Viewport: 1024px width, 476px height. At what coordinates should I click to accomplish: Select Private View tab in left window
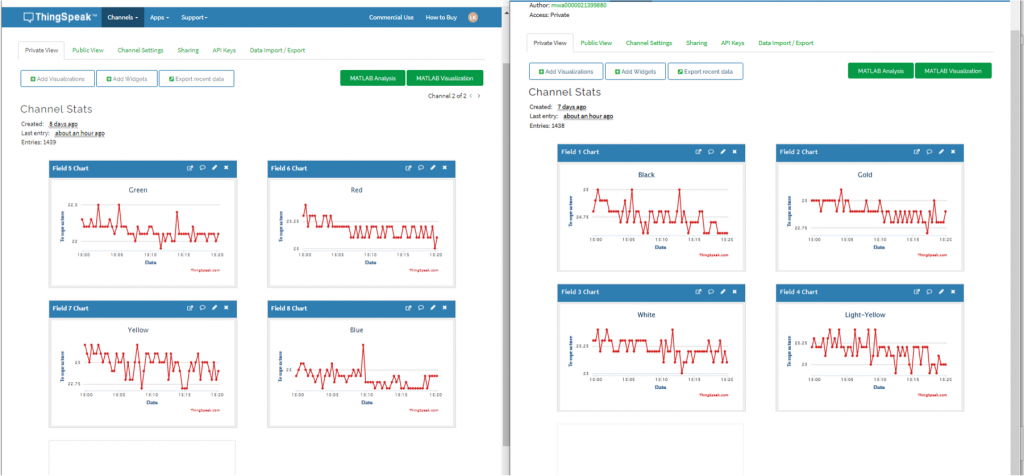click(42, 50)
